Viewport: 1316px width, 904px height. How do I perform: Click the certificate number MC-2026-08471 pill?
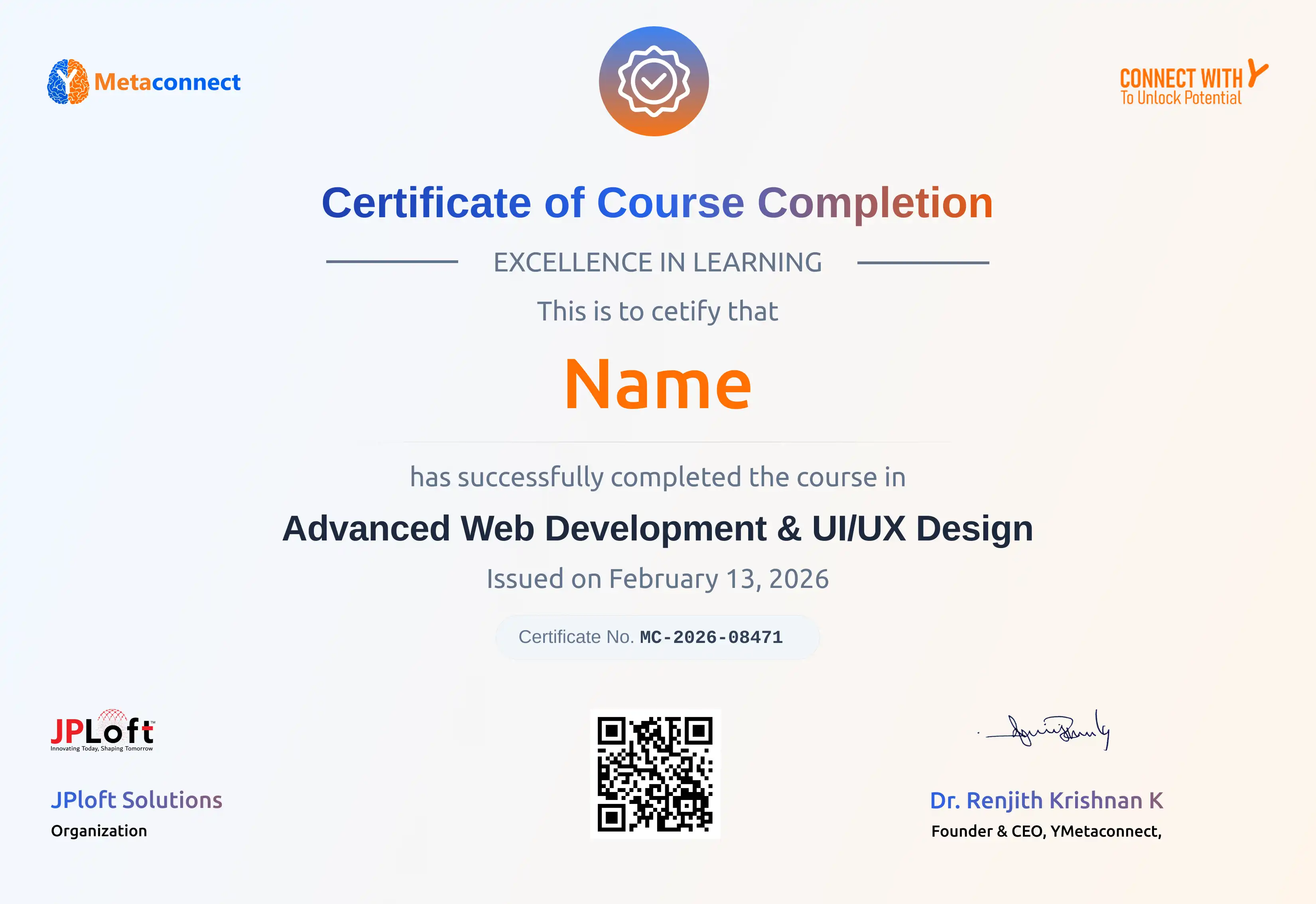coord(658,637)
